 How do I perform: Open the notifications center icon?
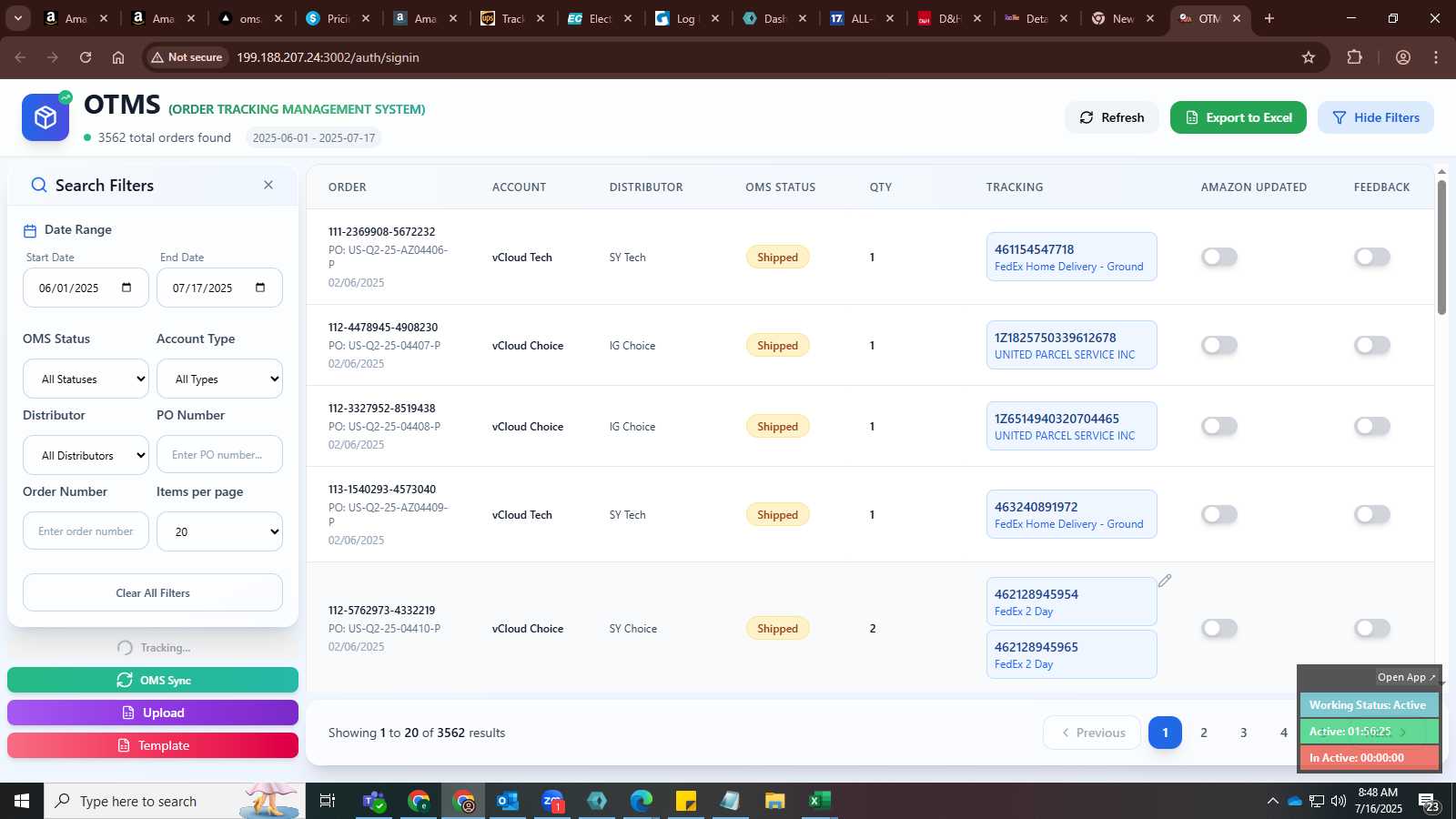click(x=1429, y=802)
